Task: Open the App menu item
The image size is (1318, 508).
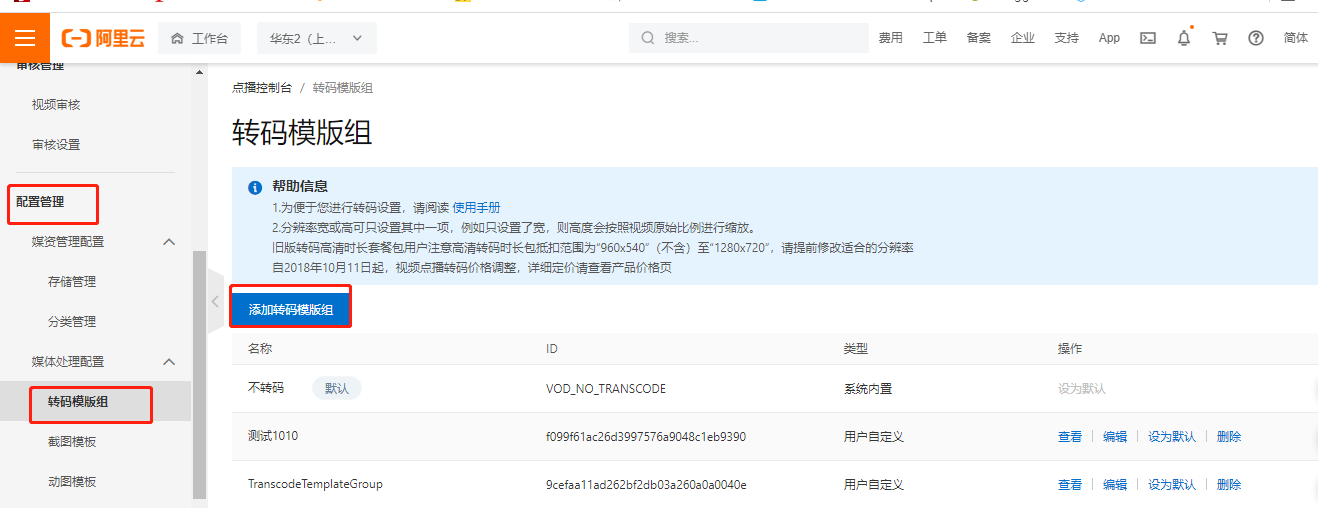Action: (1109, 38)
